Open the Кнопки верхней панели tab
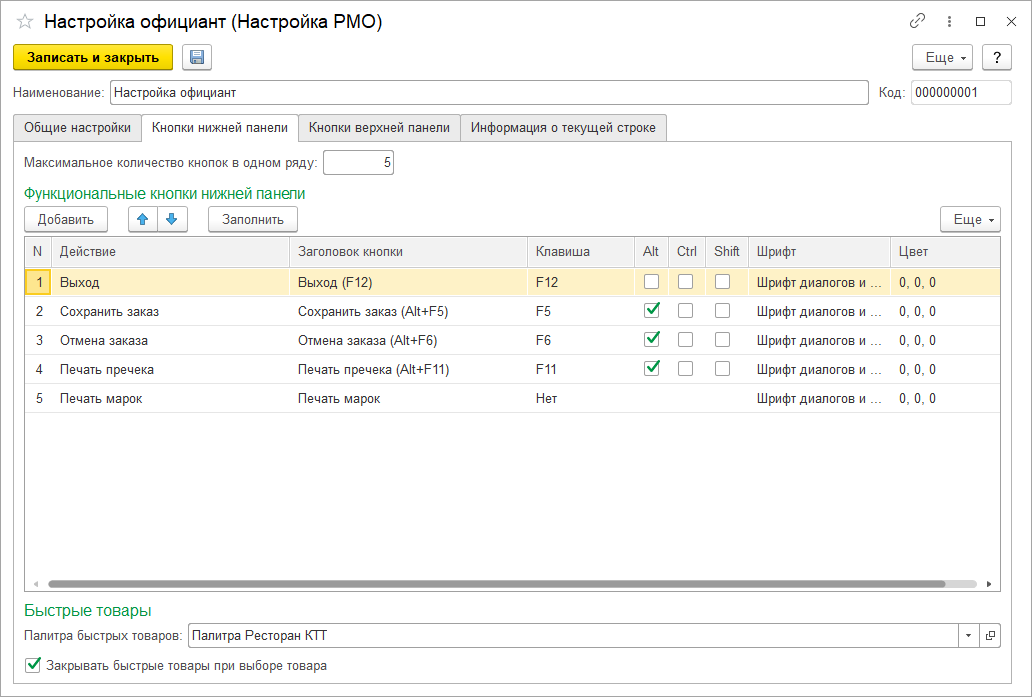 (x=379, y=128)
